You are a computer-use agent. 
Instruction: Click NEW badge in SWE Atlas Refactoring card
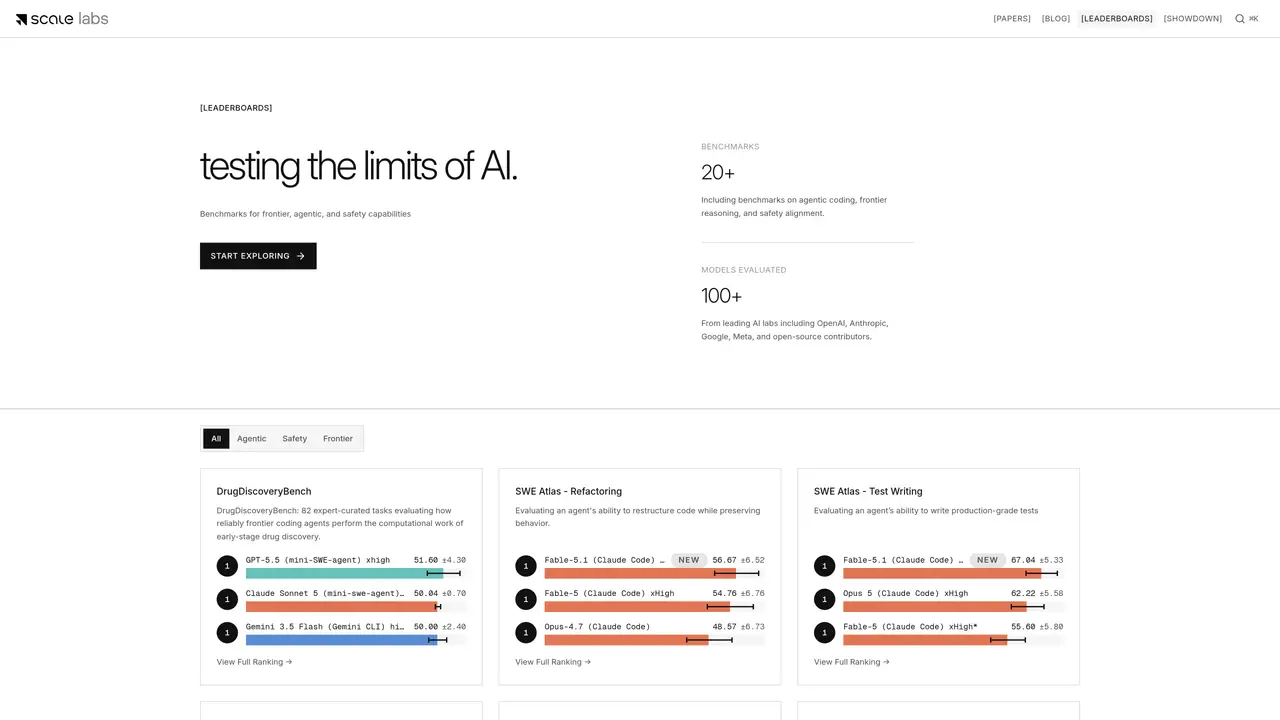pyautogui.click(x=689, y=560)
